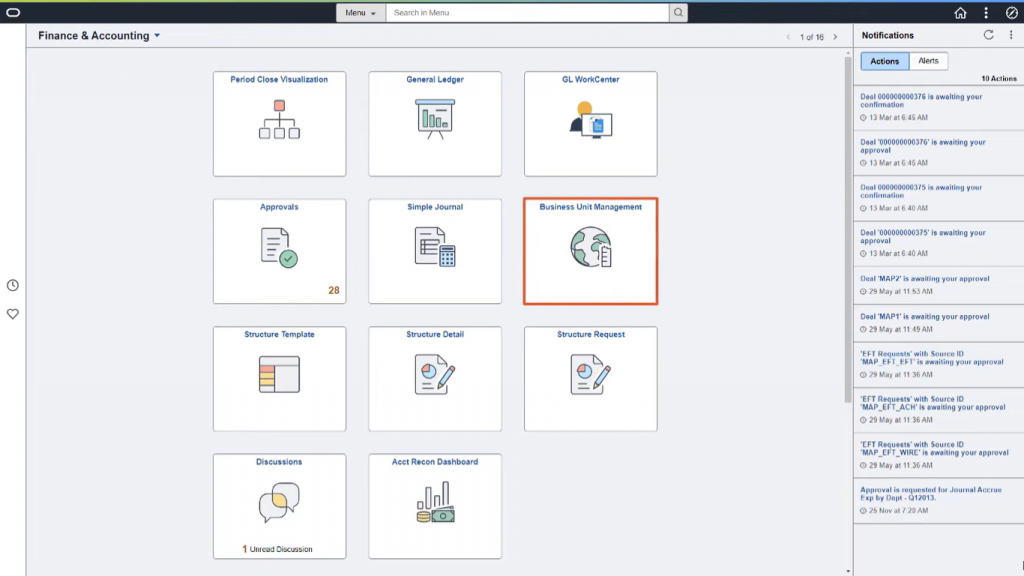Open Favorites heart icon in sidebar
The image size is (1024, 576).
click(x=12, y=314)
